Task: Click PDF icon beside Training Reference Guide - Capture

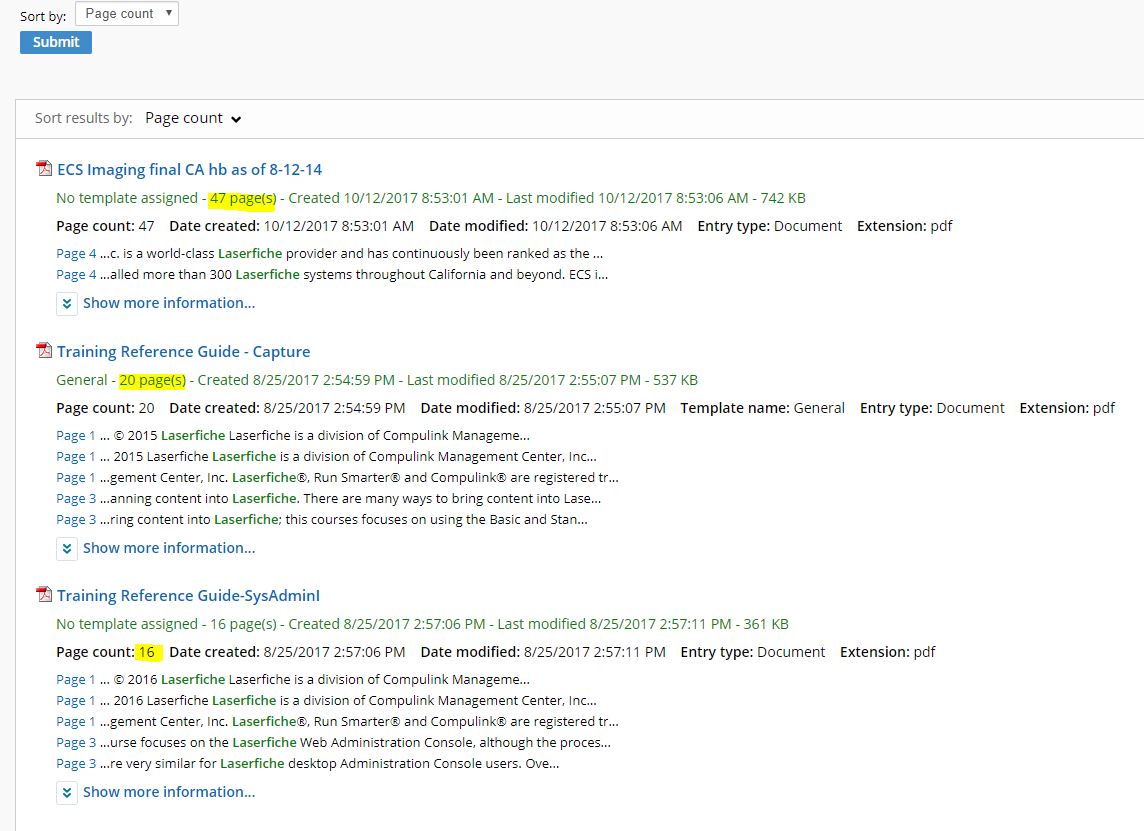Action: pos(44,351)
